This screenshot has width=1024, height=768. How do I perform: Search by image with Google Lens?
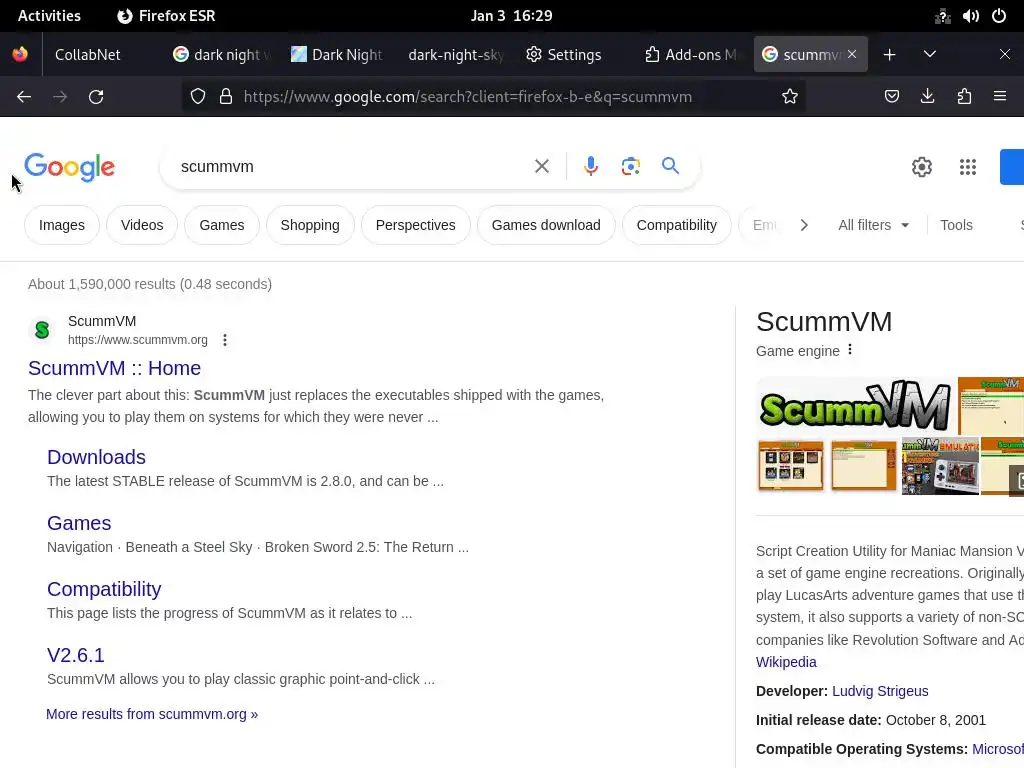coord(630,167)
